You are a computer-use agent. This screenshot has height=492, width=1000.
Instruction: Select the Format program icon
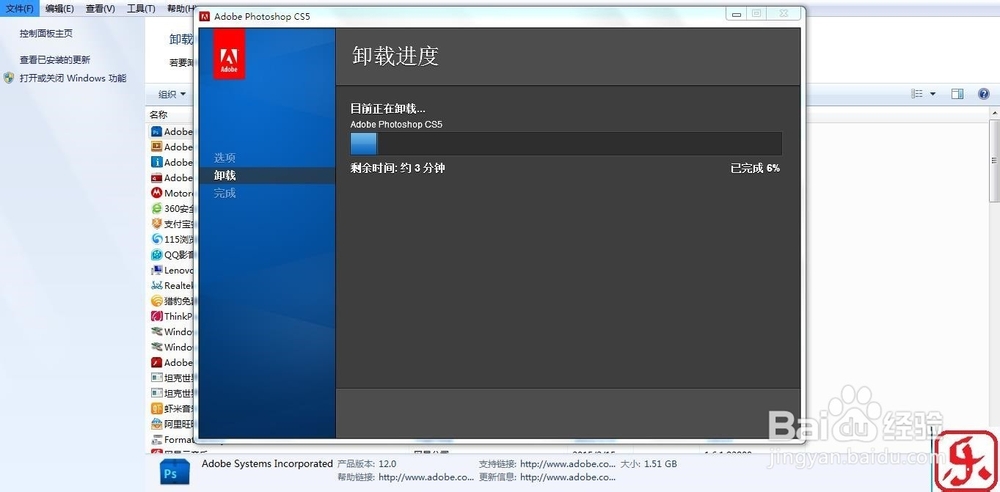[x=156, y=439]
